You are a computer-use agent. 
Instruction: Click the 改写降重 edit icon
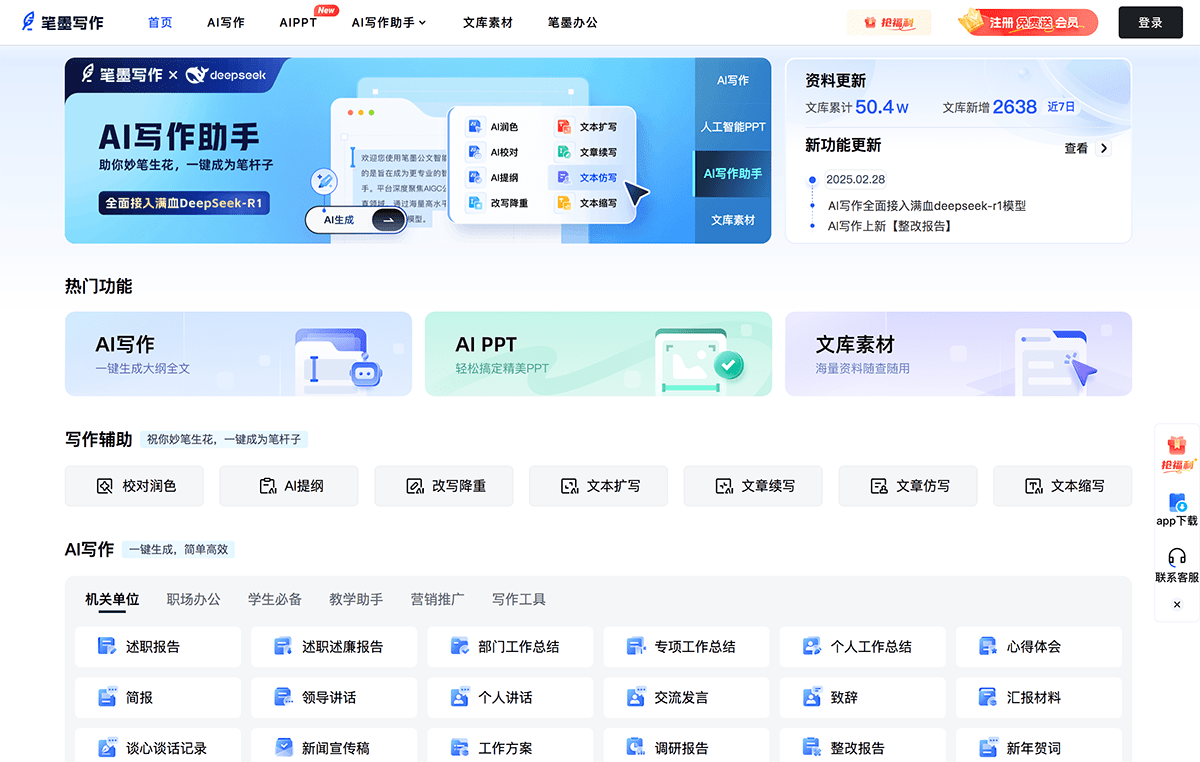pos(415,486)
